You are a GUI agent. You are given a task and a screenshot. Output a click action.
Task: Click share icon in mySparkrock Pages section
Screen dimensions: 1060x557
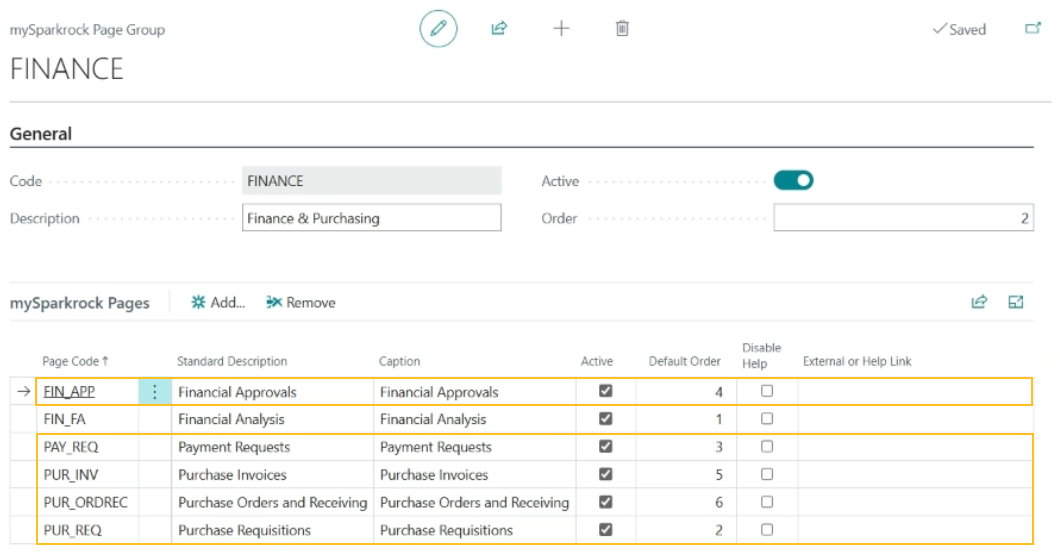coord(979,302)
